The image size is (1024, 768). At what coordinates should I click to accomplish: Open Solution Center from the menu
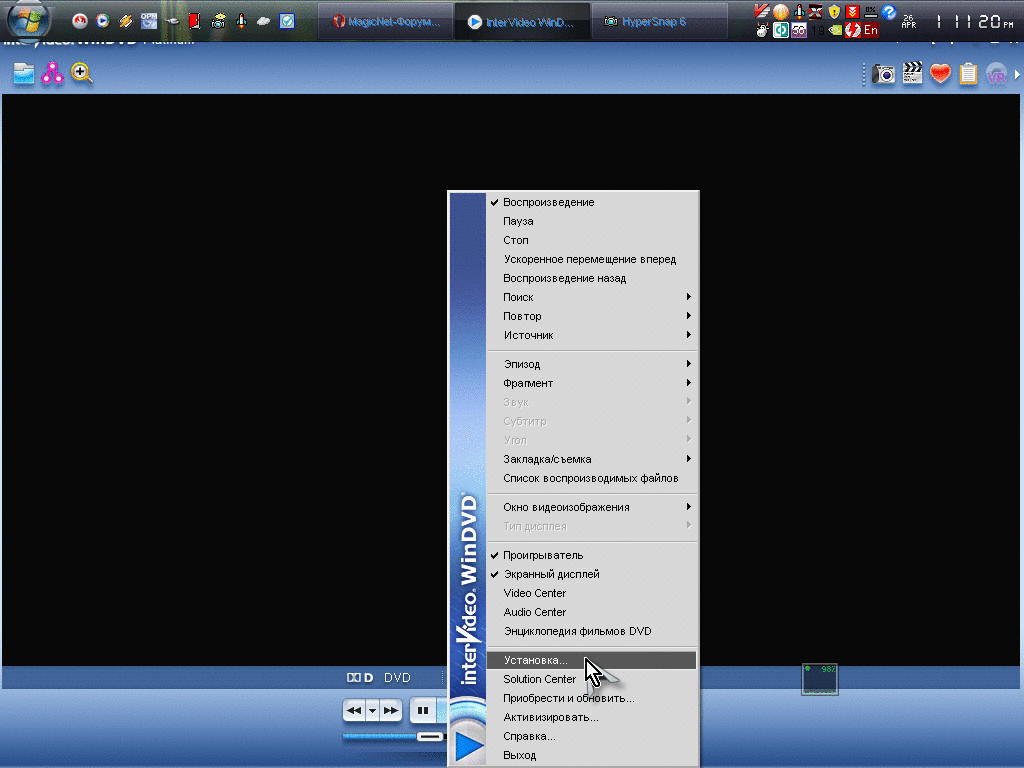(592, 679)
